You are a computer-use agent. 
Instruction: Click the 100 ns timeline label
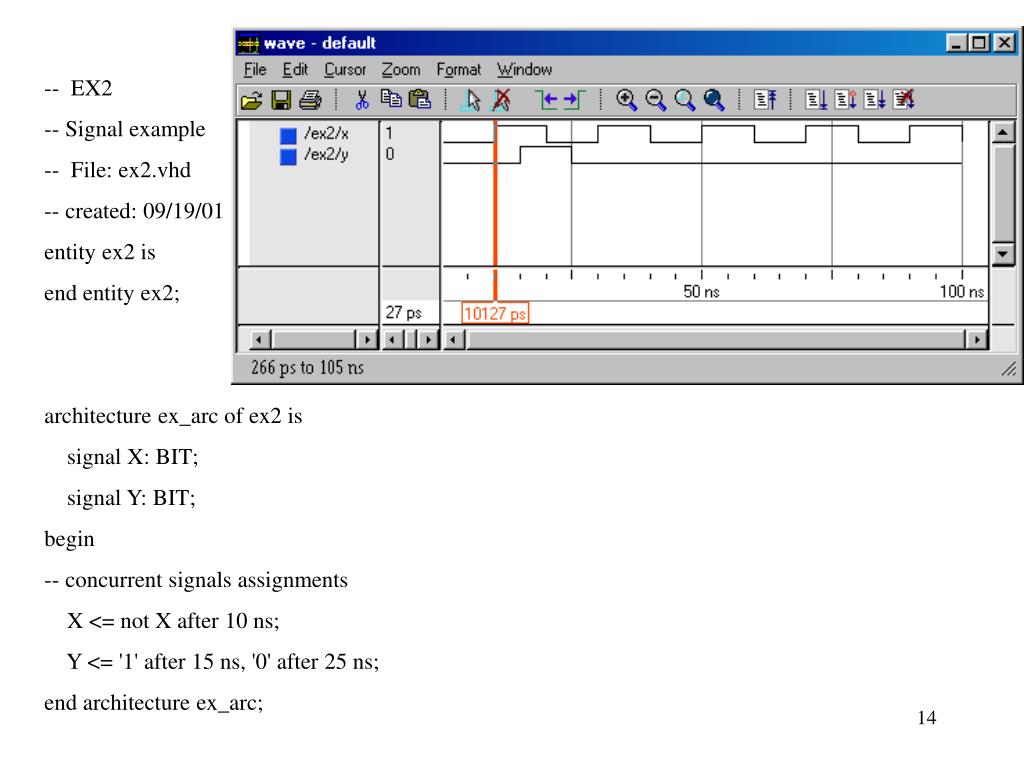[961, 292]
